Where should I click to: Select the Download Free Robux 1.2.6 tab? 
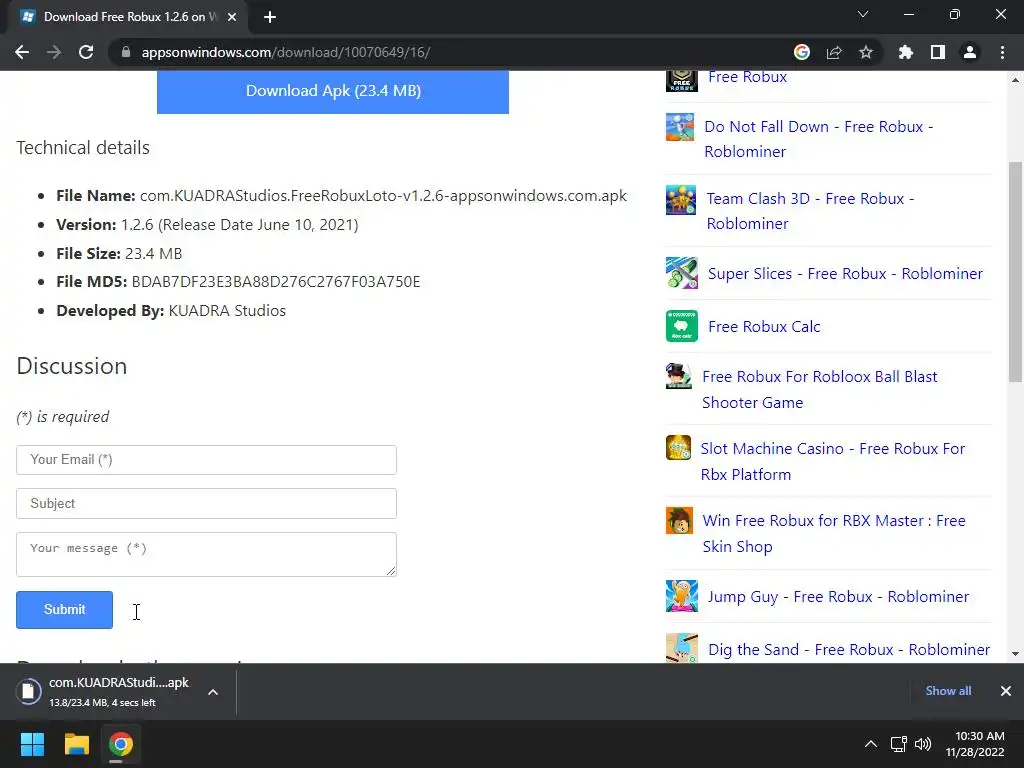pos(129,17)
